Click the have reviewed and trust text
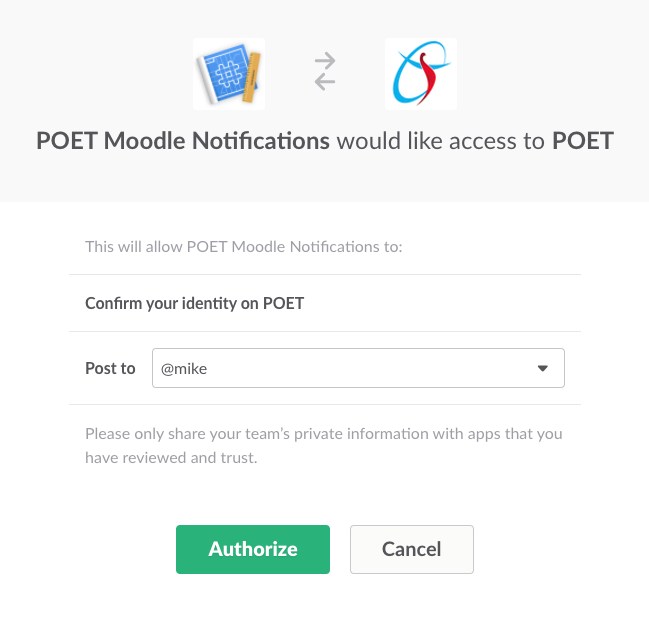This screenshot has height=622, width=649. [x=171, y=458]
